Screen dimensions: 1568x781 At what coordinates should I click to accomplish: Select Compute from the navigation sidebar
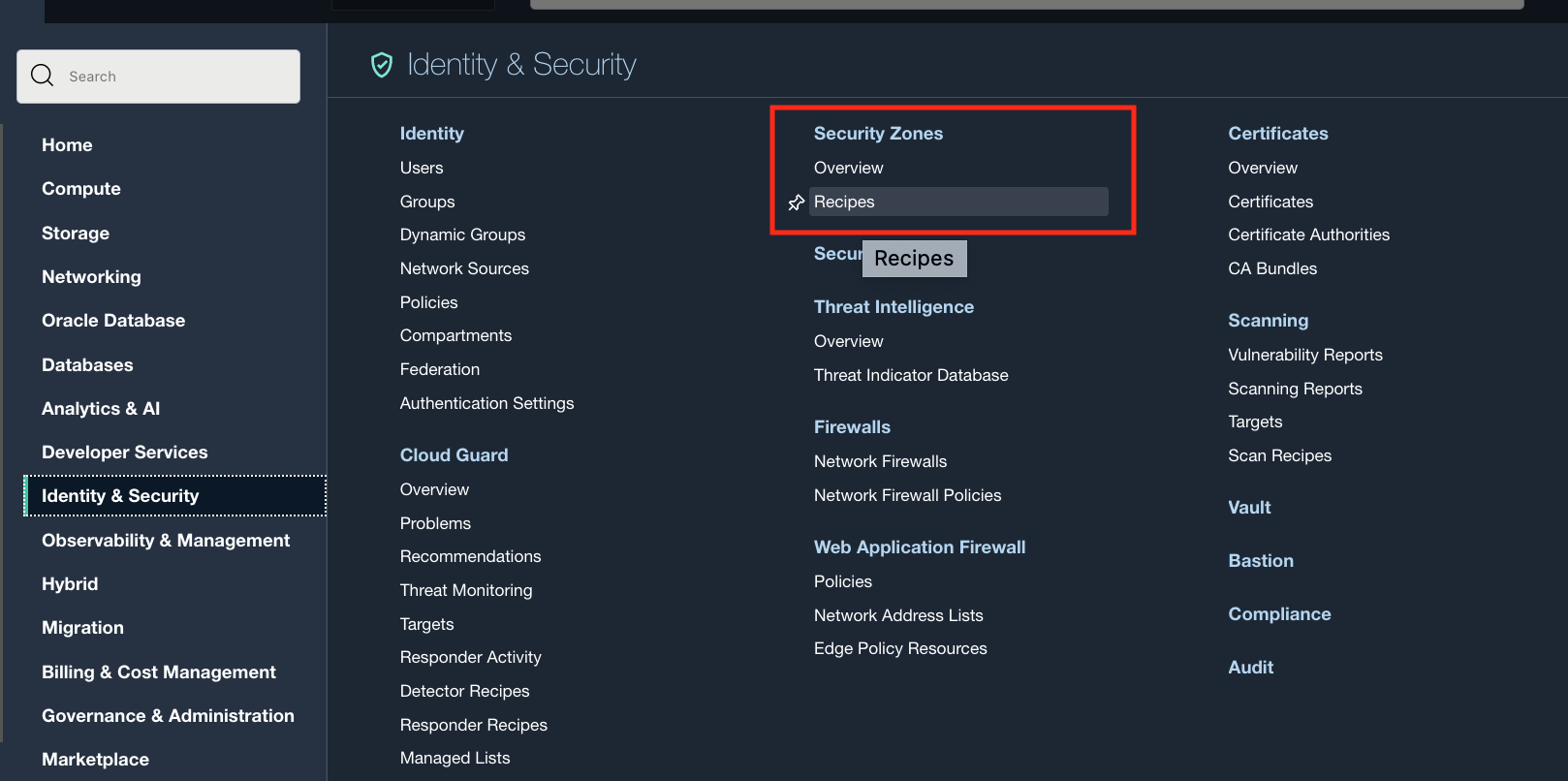click(x=80, y=188)
